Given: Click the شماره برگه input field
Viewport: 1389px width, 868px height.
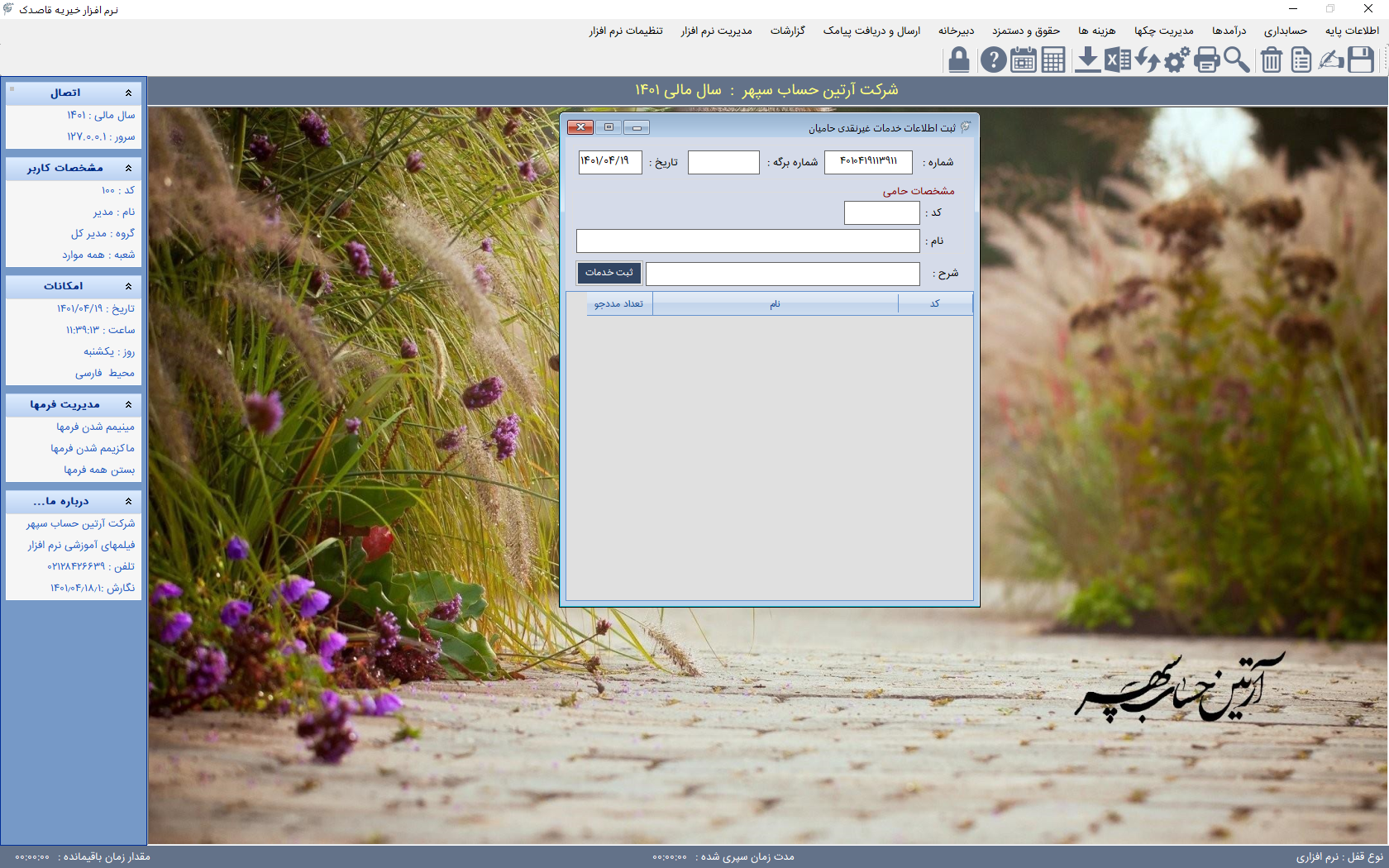Looking at the screenshot, I should [723, 162].
